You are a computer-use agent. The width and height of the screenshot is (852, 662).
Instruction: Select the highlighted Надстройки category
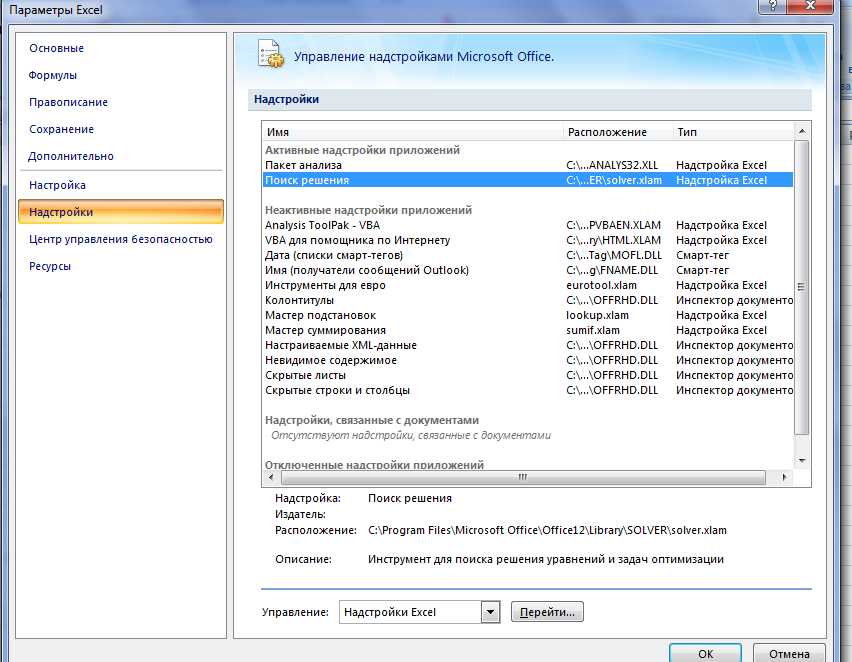tap(121, 212)
